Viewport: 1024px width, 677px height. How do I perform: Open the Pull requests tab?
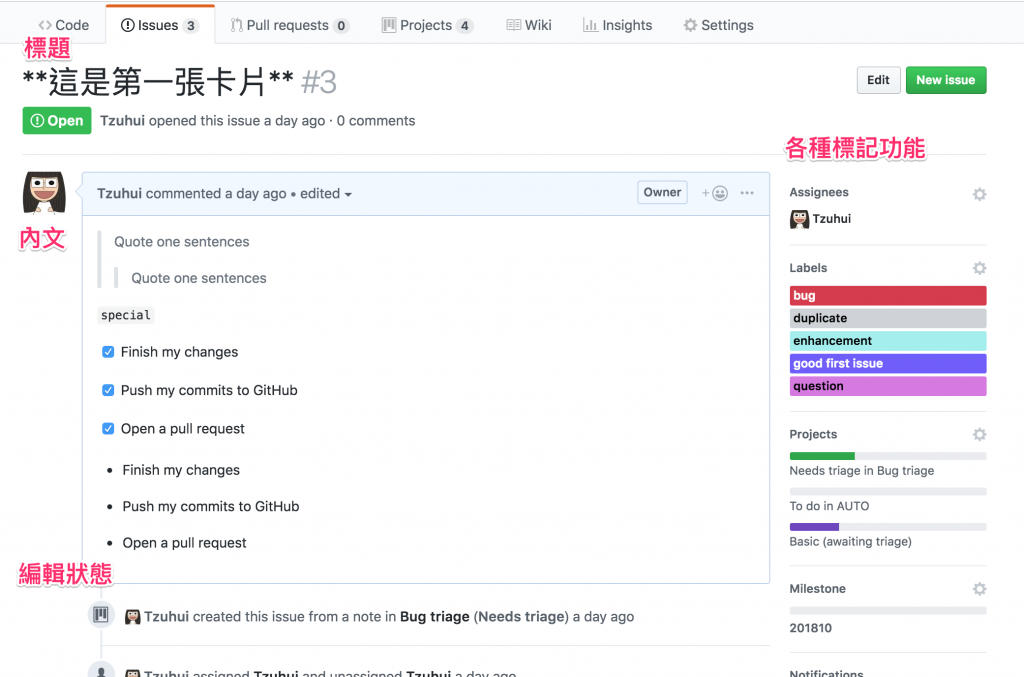[x=290, y=25]
